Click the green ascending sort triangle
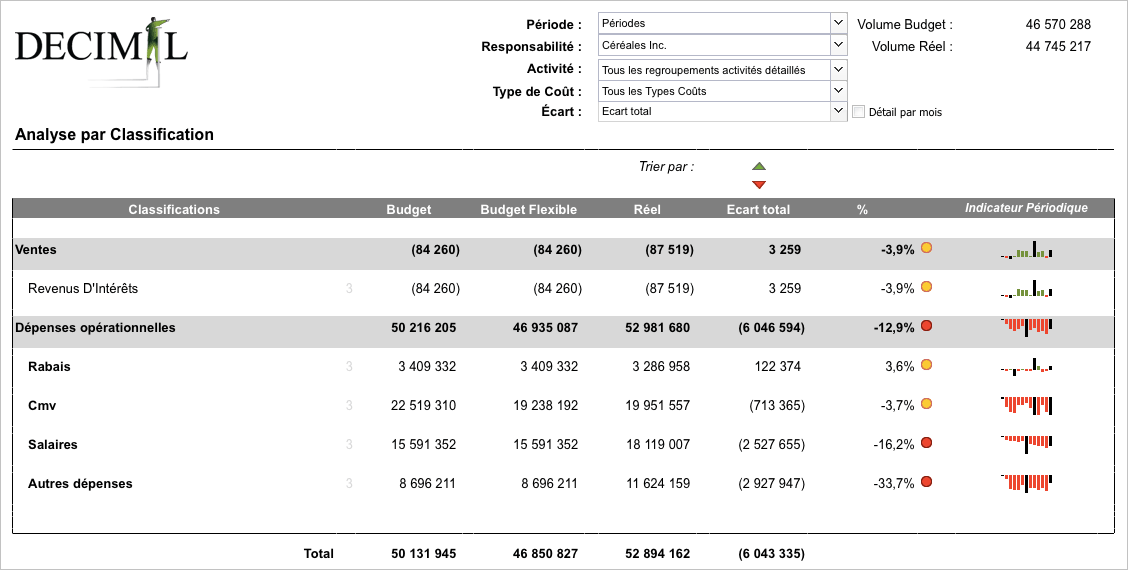Viewport: 1128px width, 570px height. pyautogui.click(x=758, y=166)
